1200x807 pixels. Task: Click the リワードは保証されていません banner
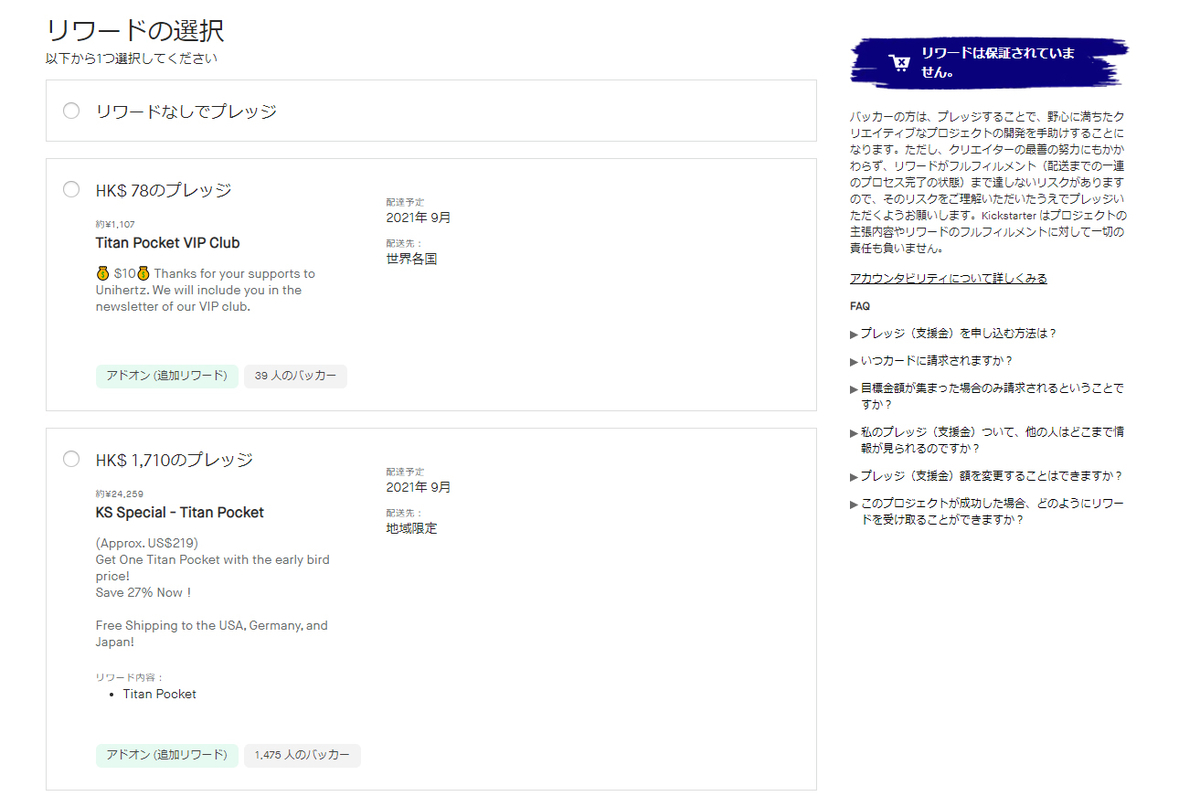click(990, 64)
